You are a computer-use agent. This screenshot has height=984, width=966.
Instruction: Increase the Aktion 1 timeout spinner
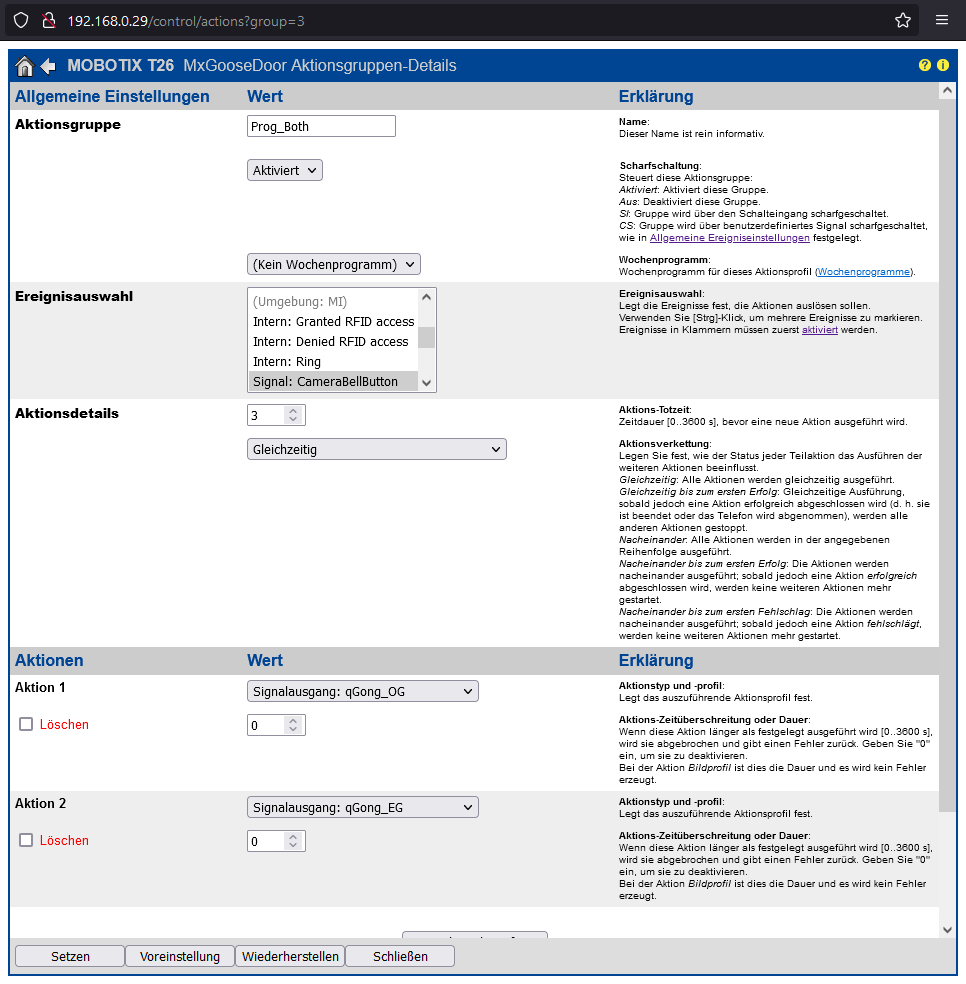click(293, 721)
